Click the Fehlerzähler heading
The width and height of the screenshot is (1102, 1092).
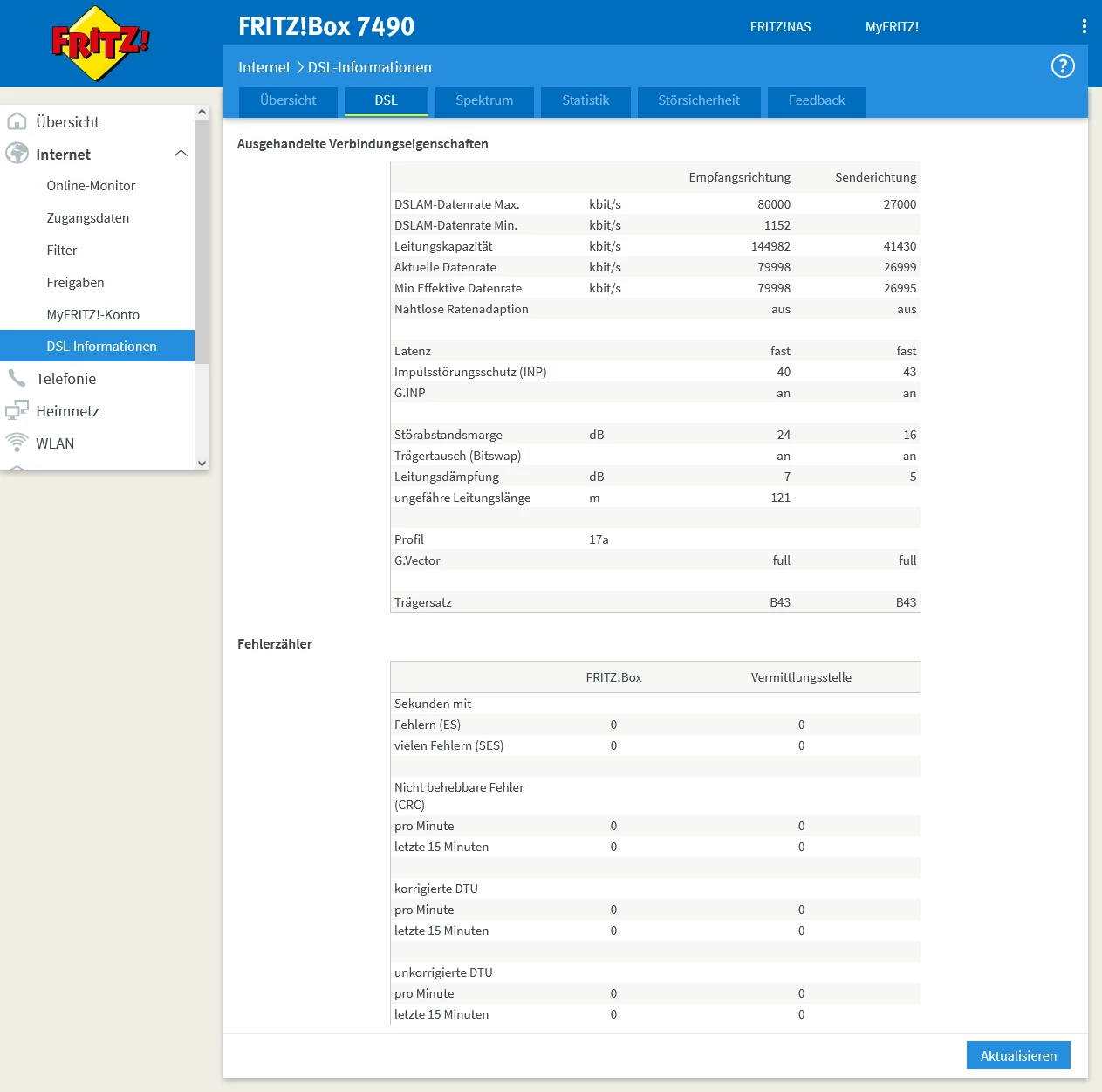(x=275, y=644)
